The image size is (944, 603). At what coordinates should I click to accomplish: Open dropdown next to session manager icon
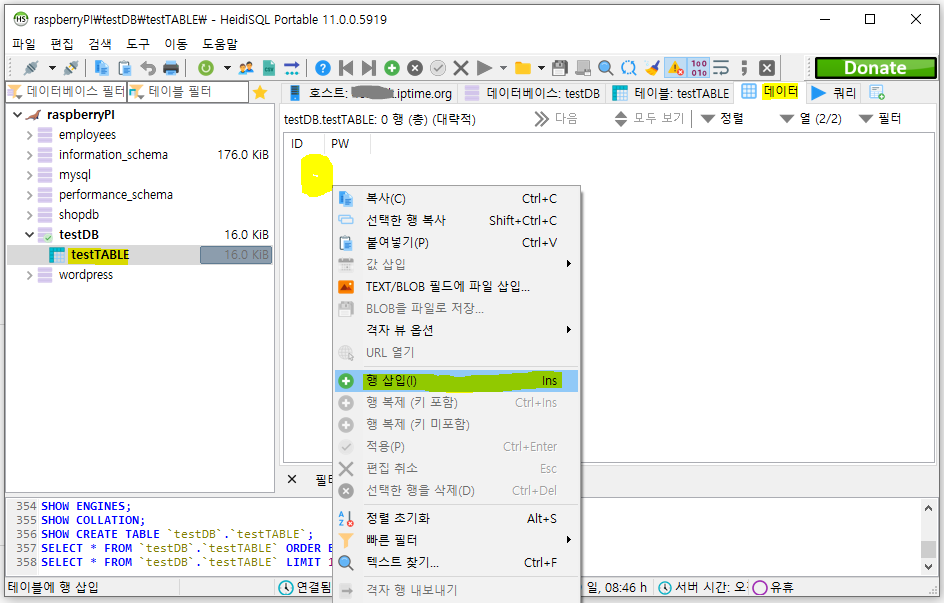click(x=52, y=68)
